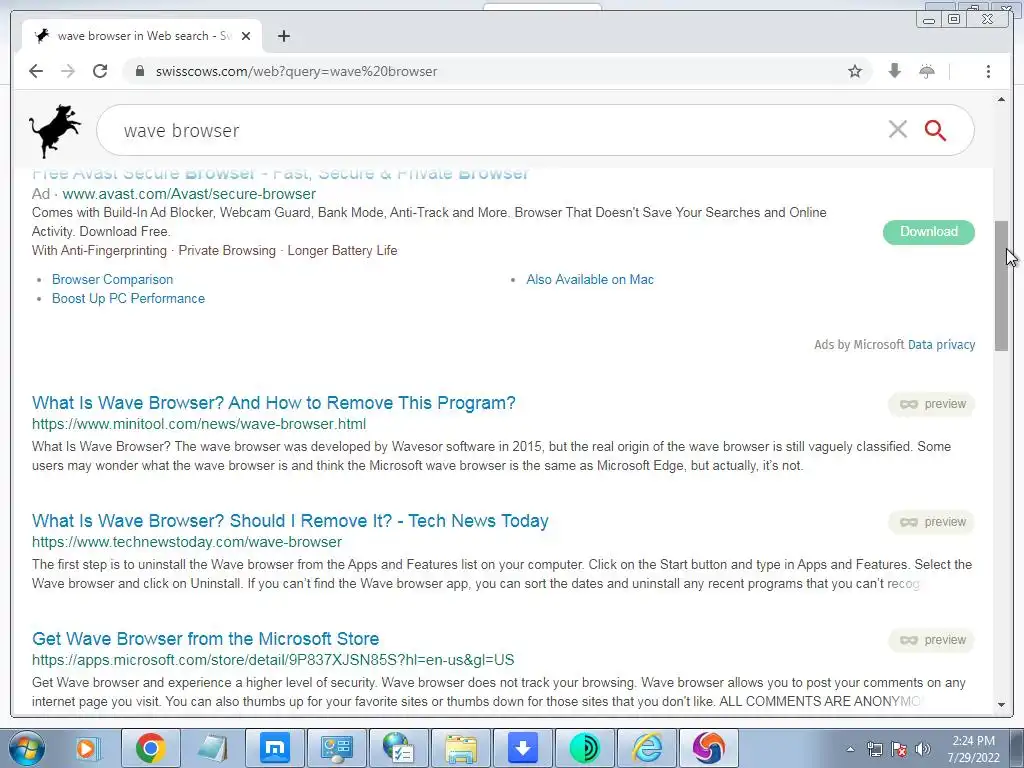Viewport: 1024px width, 768px height.
Task: Show hidden system tray icons
Action: 850,749
